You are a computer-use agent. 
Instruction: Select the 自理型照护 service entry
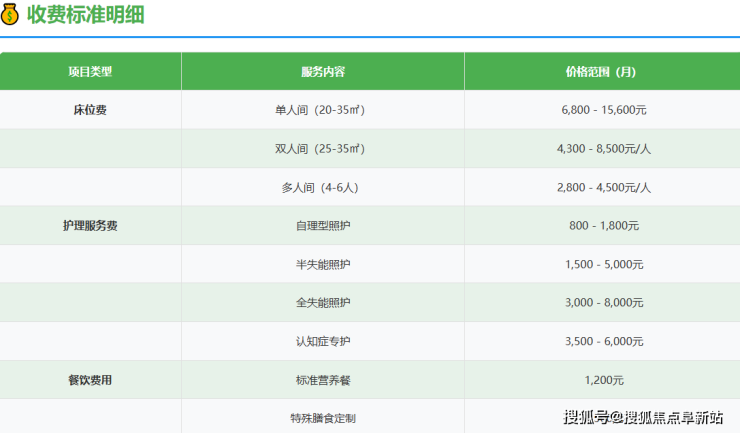click(323, 226)
